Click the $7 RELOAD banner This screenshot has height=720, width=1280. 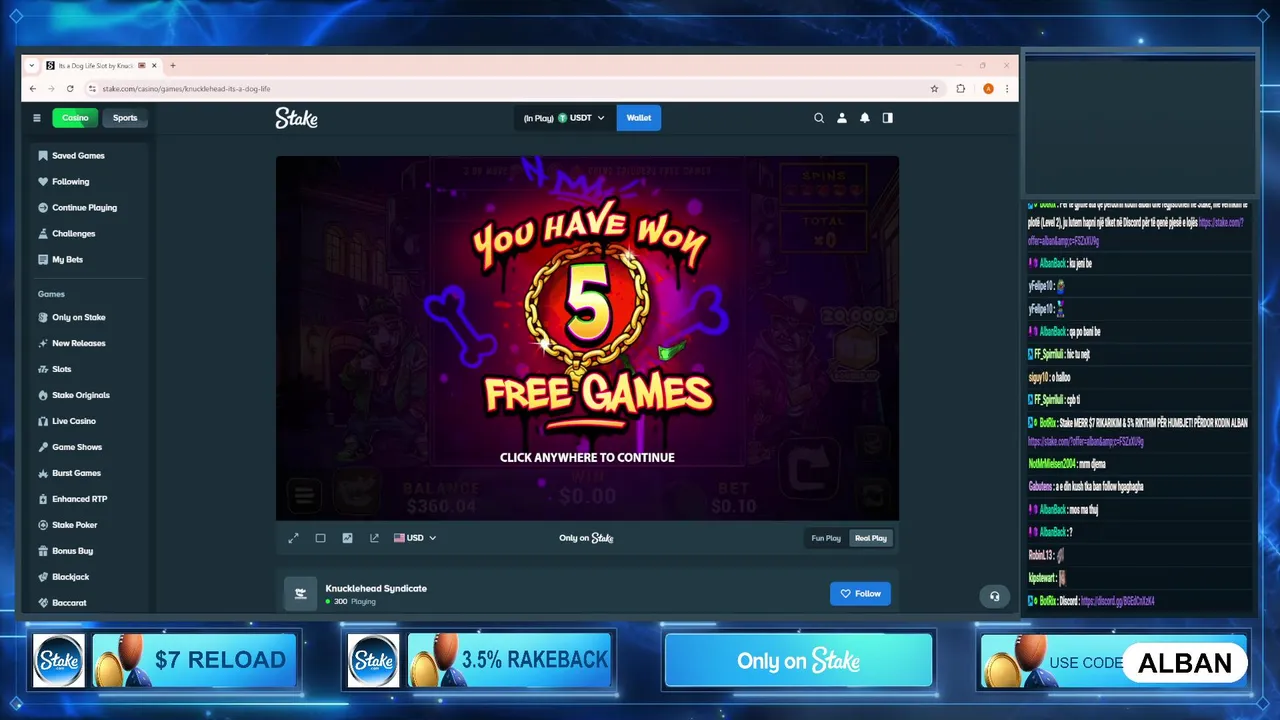coord(166,660)
